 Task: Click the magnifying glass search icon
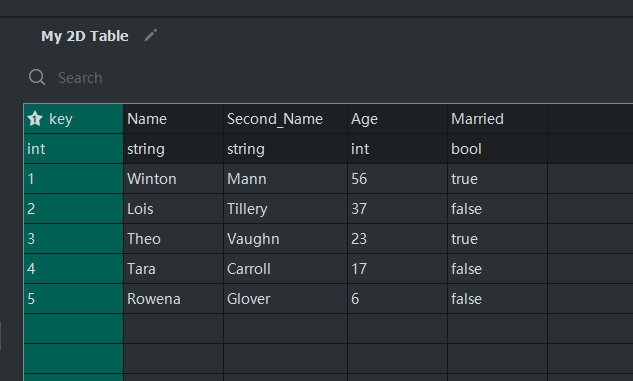click(x=37, y=77)
